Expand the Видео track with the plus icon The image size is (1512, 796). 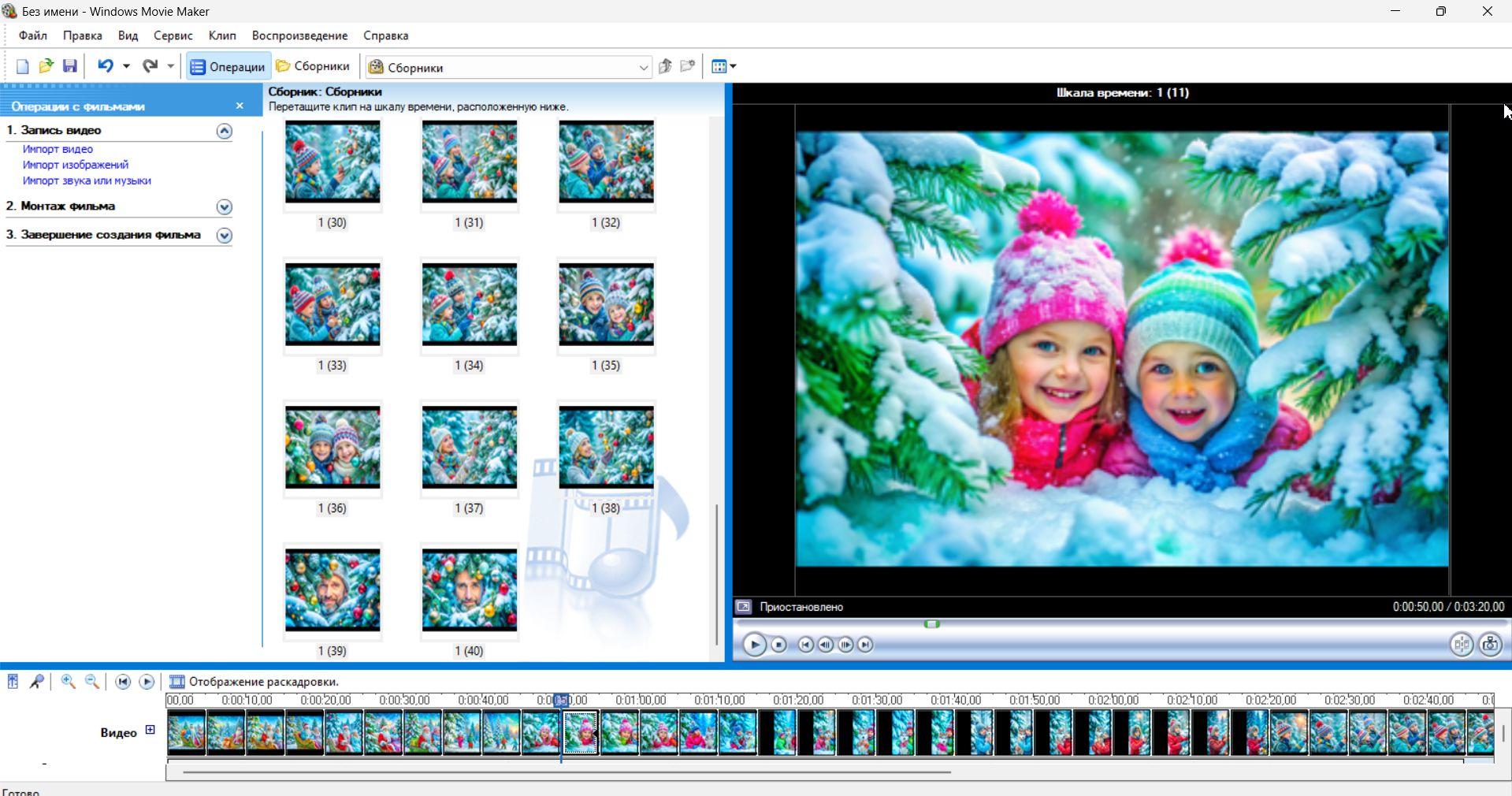click(150, 730)
